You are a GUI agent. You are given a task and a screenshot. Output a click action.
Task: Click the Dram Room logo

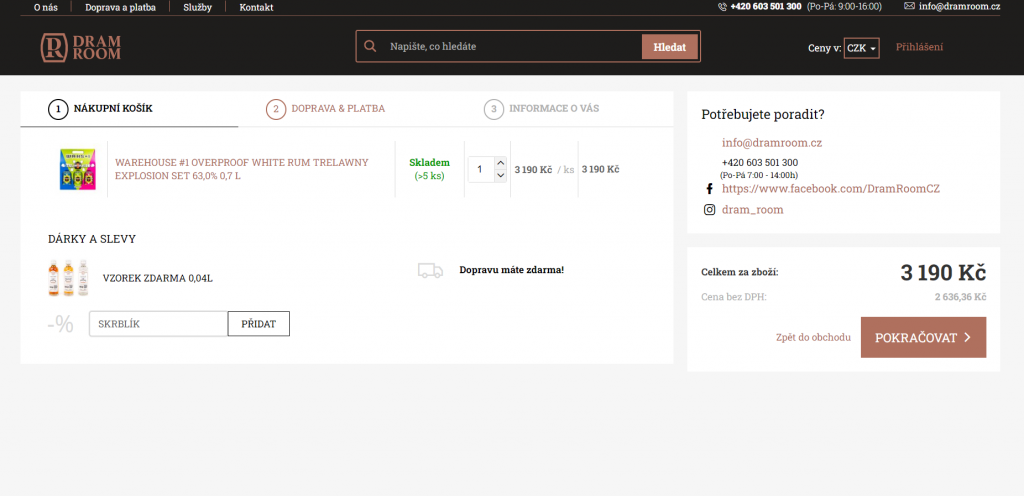81,48
